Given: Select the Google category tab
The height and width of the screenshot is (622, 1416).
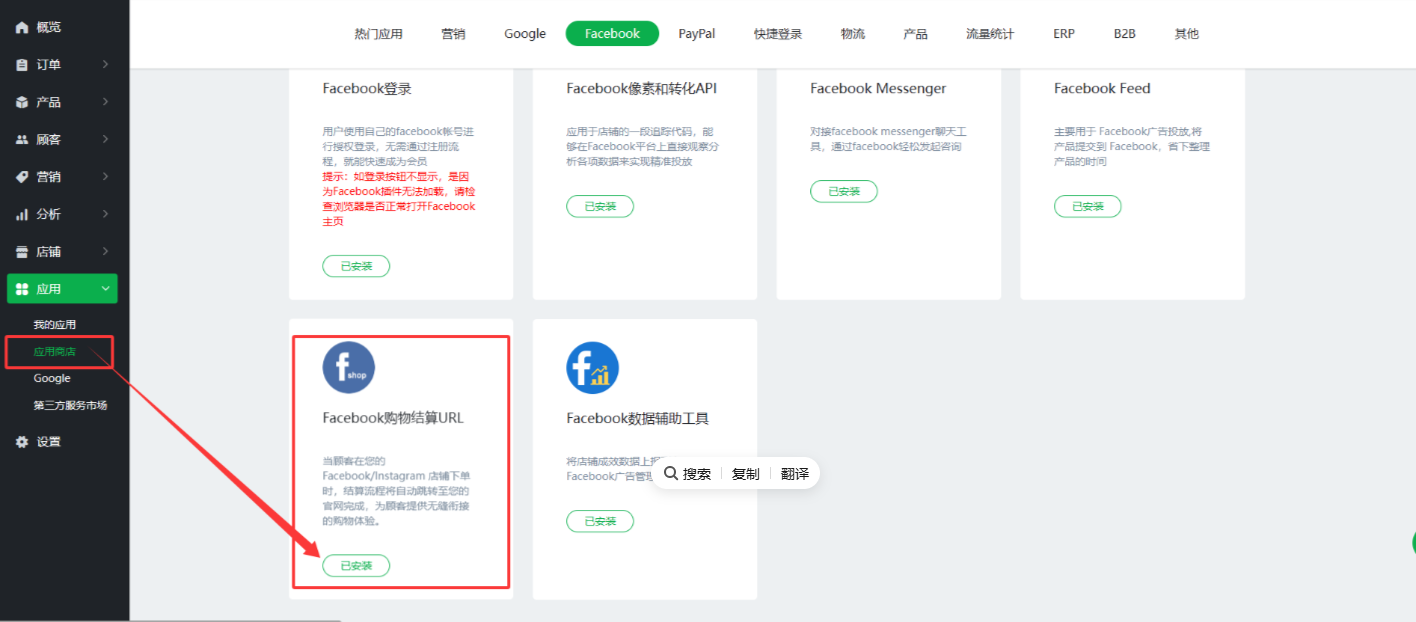Looking at the screenshot, I should point(525,34).
